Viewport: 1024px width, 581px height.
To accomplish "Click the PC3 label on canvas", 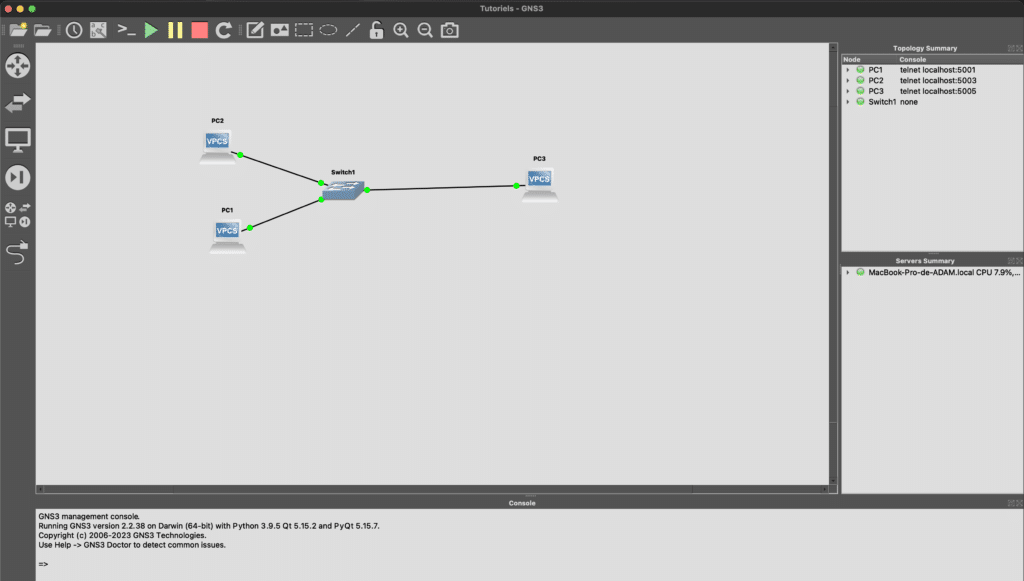I will (x=539, y=159).
